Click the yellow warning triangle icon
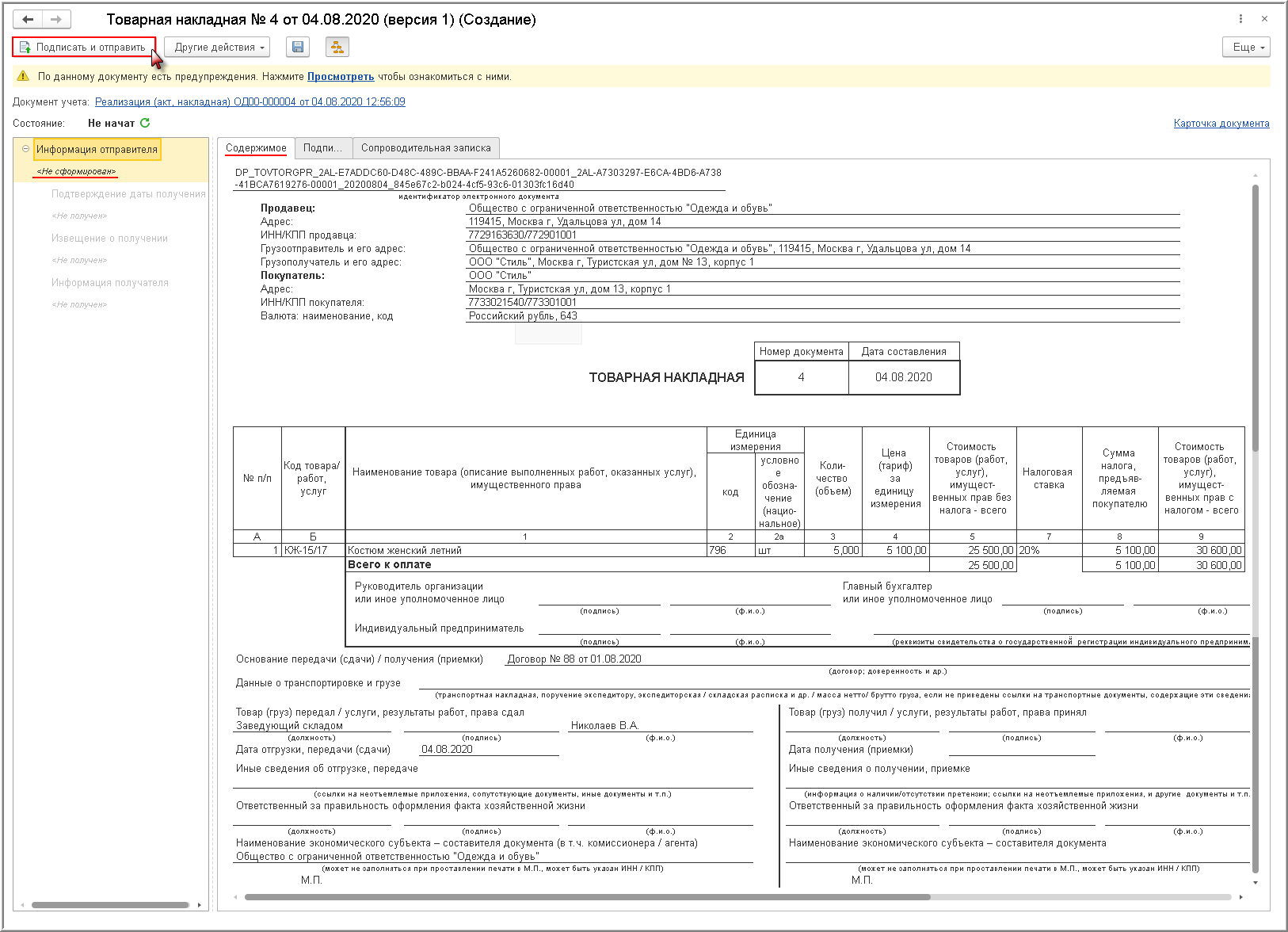Viewport: 1288px width, 932px height. point(23,77)
